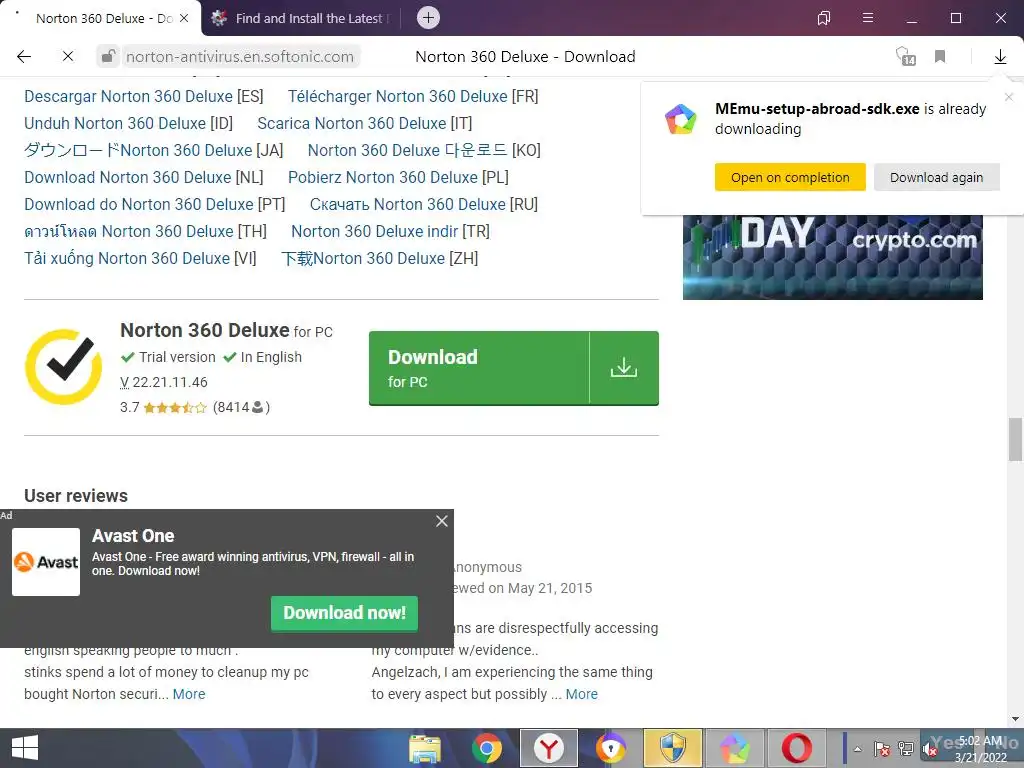This screenshot has height=768, width=1024.
Task: Switch to the Norton 360 Deluxe tab
Action: (x=103, y=18)
